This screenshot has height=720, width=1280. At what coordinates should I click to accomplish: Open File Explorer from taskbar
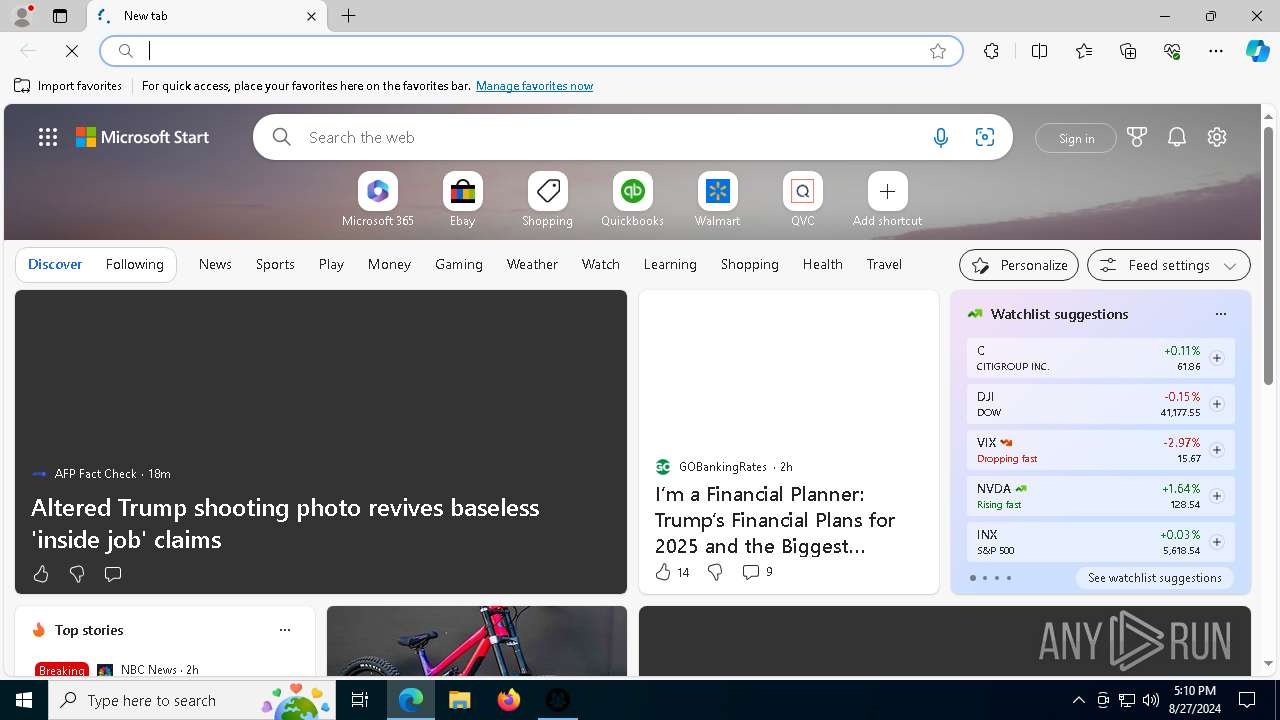pyautogui.click(x=460, y=700)
